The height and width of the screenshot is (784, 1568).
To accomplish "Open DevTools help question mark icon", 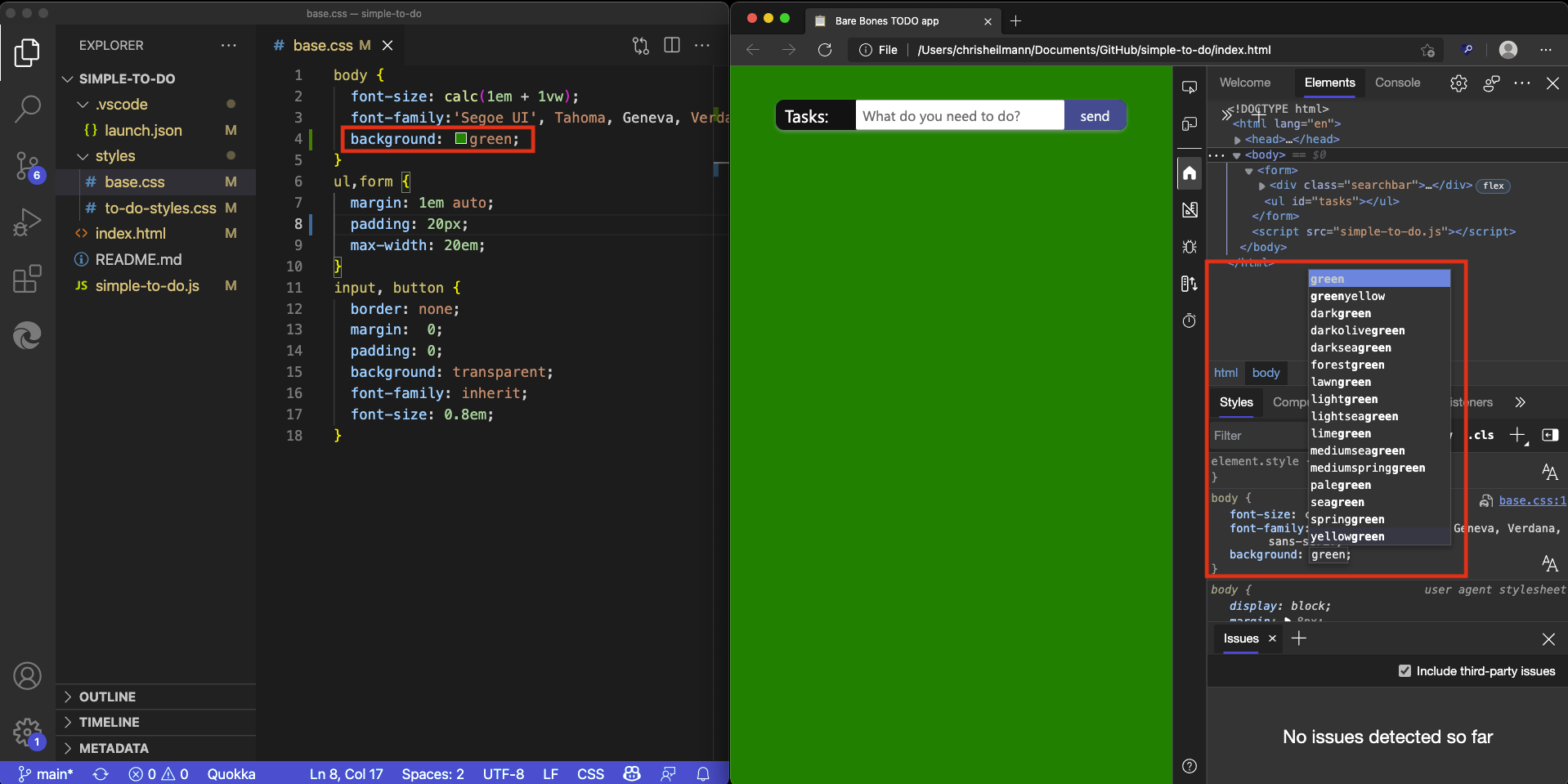I will 1189,766.
